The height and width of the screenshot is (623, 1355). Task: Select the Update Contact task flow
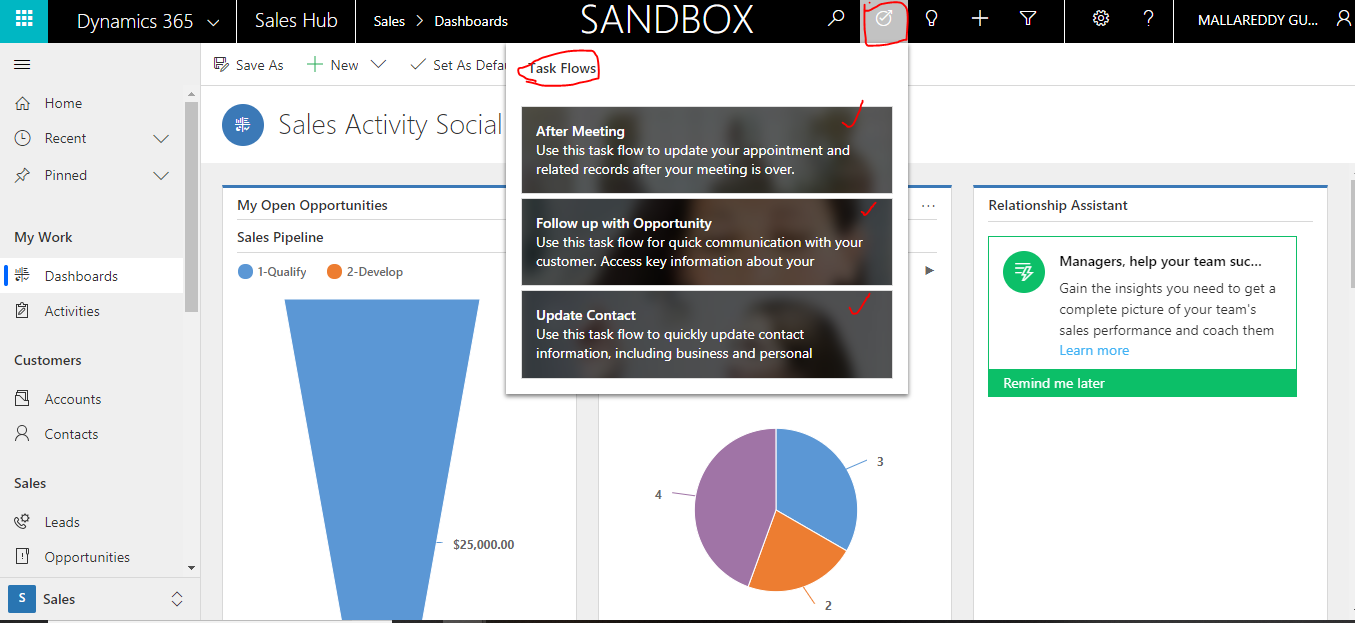point(707,334)
